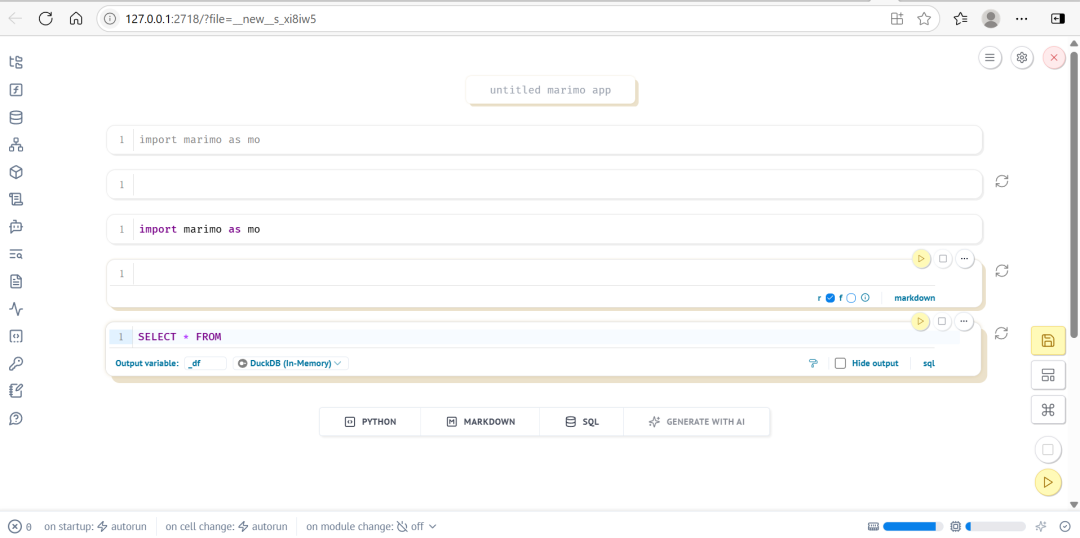Add a new MARKDOWN cell
Viewport: 1080px width, 538px height.
[x=480, y=422]
